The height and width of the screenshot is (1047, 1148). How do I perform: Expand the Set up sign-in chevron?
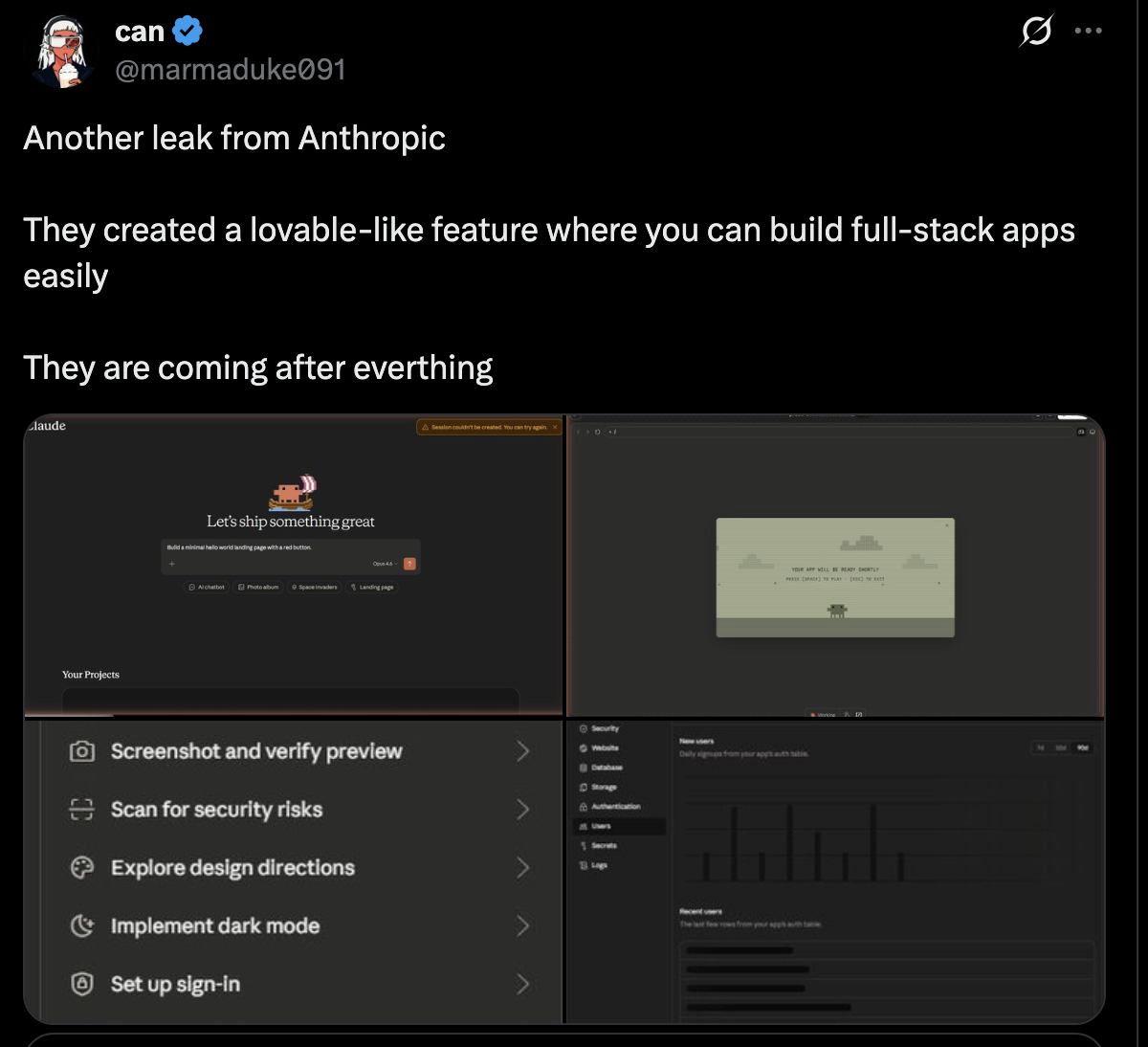coord(522,984)
